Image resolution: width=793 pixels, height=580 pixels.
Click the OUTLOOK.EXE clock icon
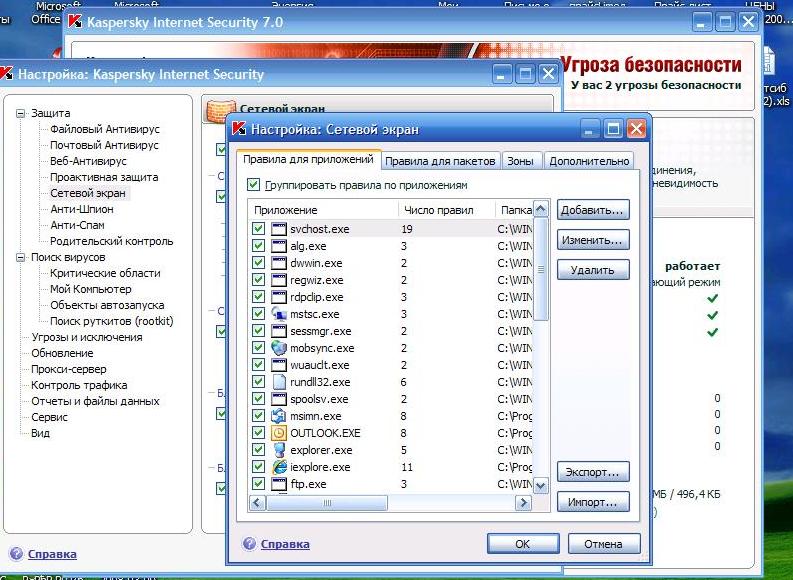(x=279, y=433)
